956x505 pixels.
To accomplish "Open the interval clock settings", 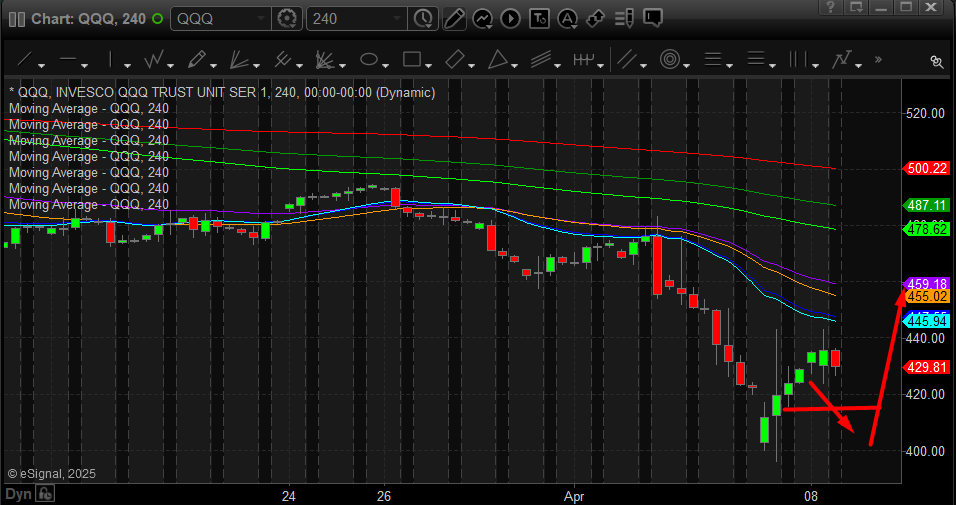I will [423, 18].
